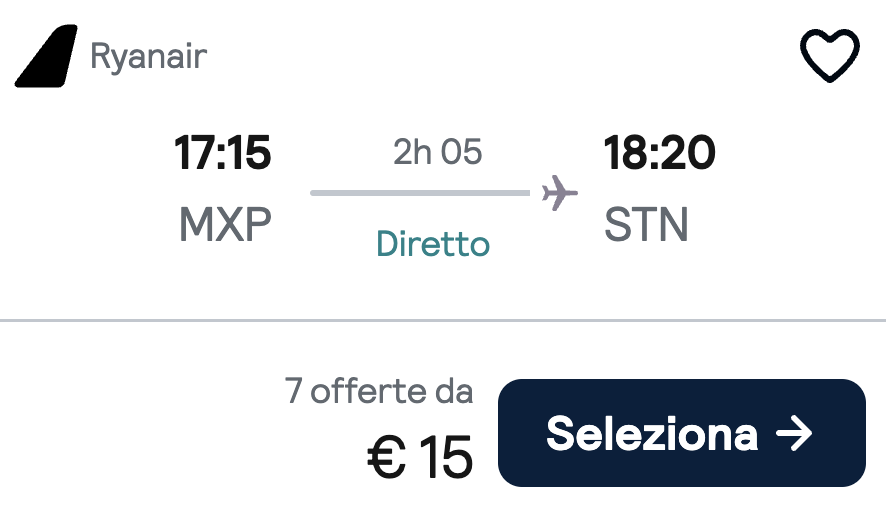
Task: Open the Ryanair airline name
Action: [149, 57]
